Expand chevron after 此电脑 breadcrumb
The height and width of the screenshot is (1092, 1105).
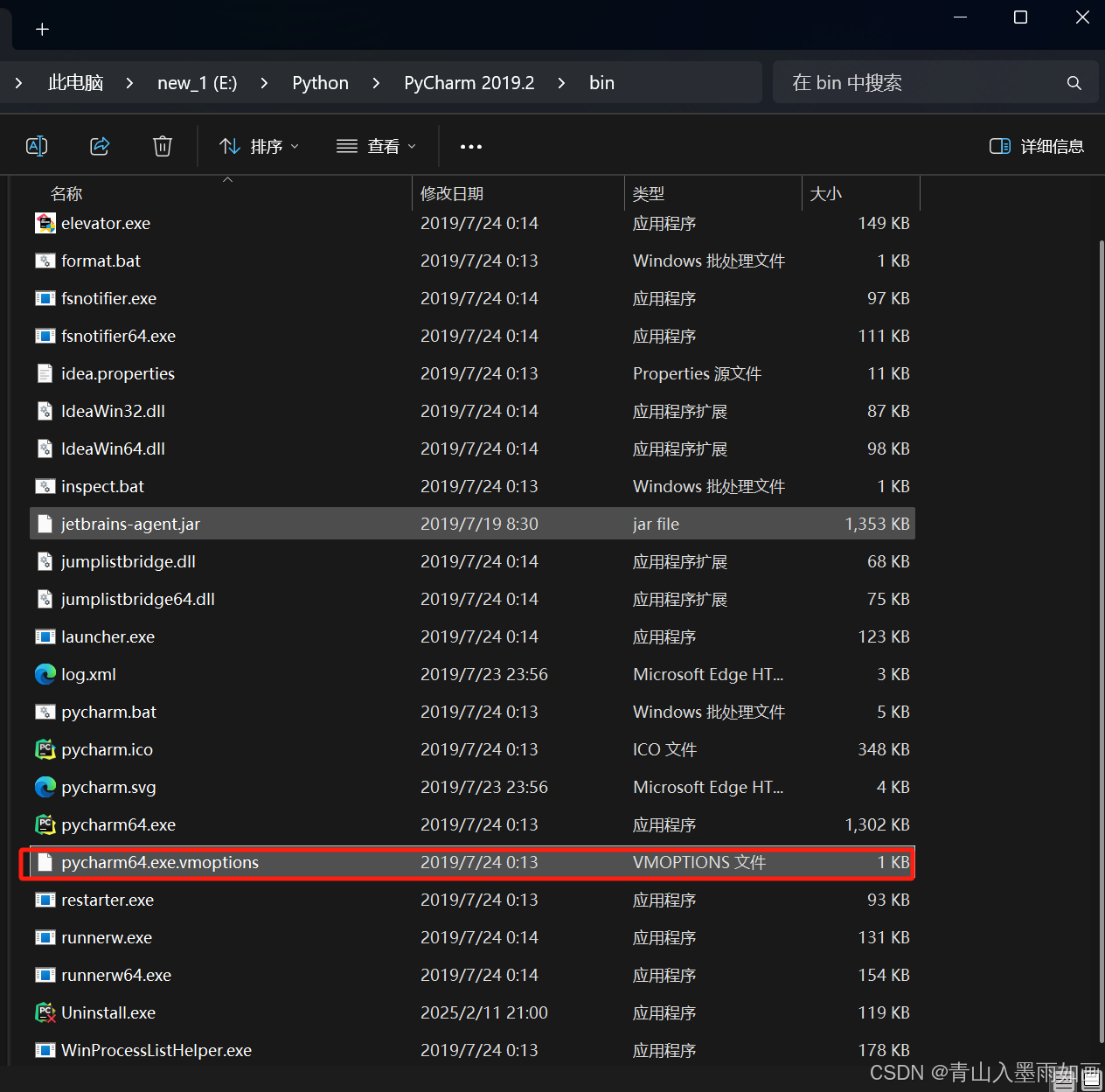pyautogui.click(x=129, y=83)
